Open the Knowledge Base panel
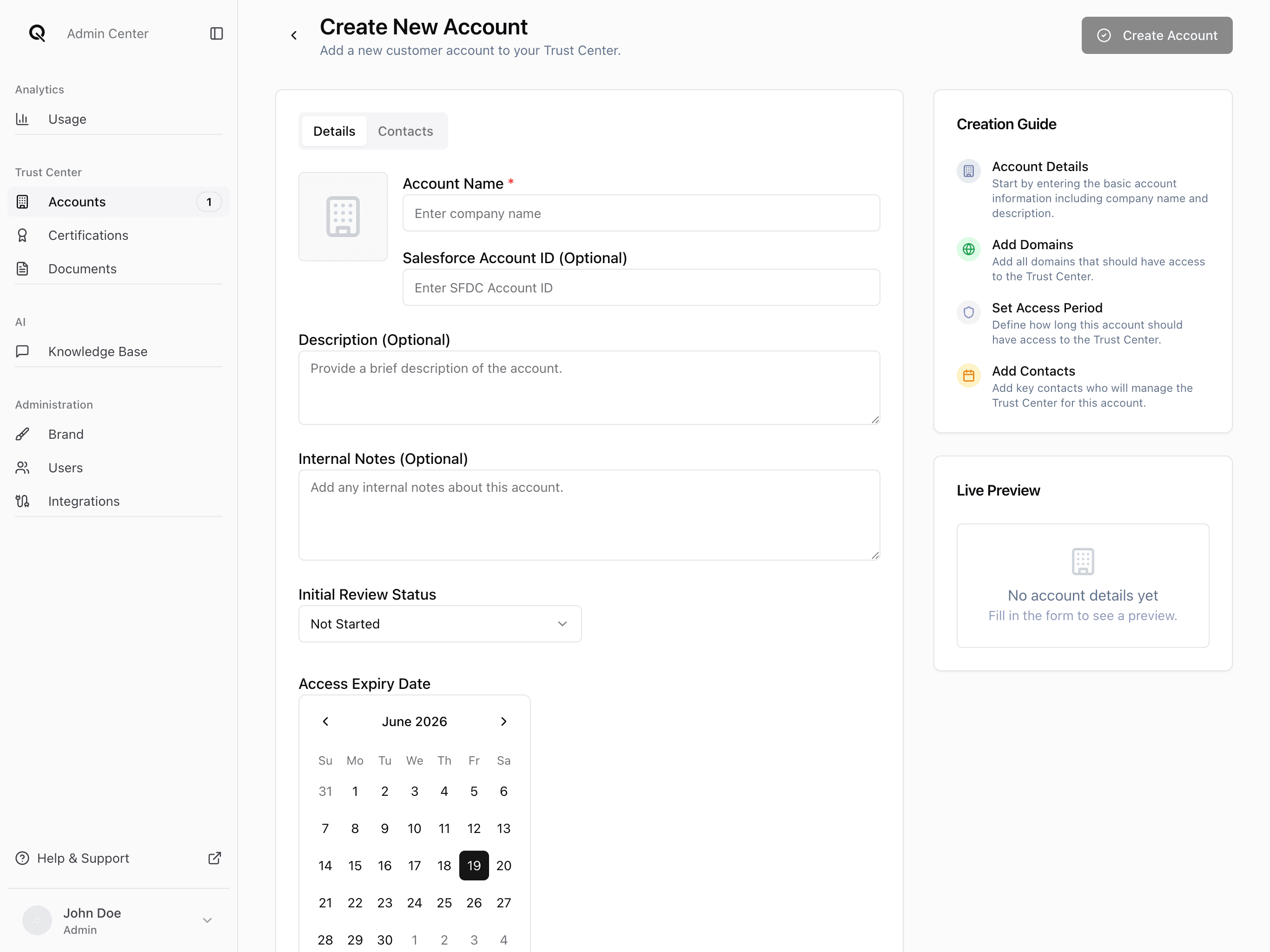Image resolution: width=1270 pixels, height=952 pixels. point(98,351)
